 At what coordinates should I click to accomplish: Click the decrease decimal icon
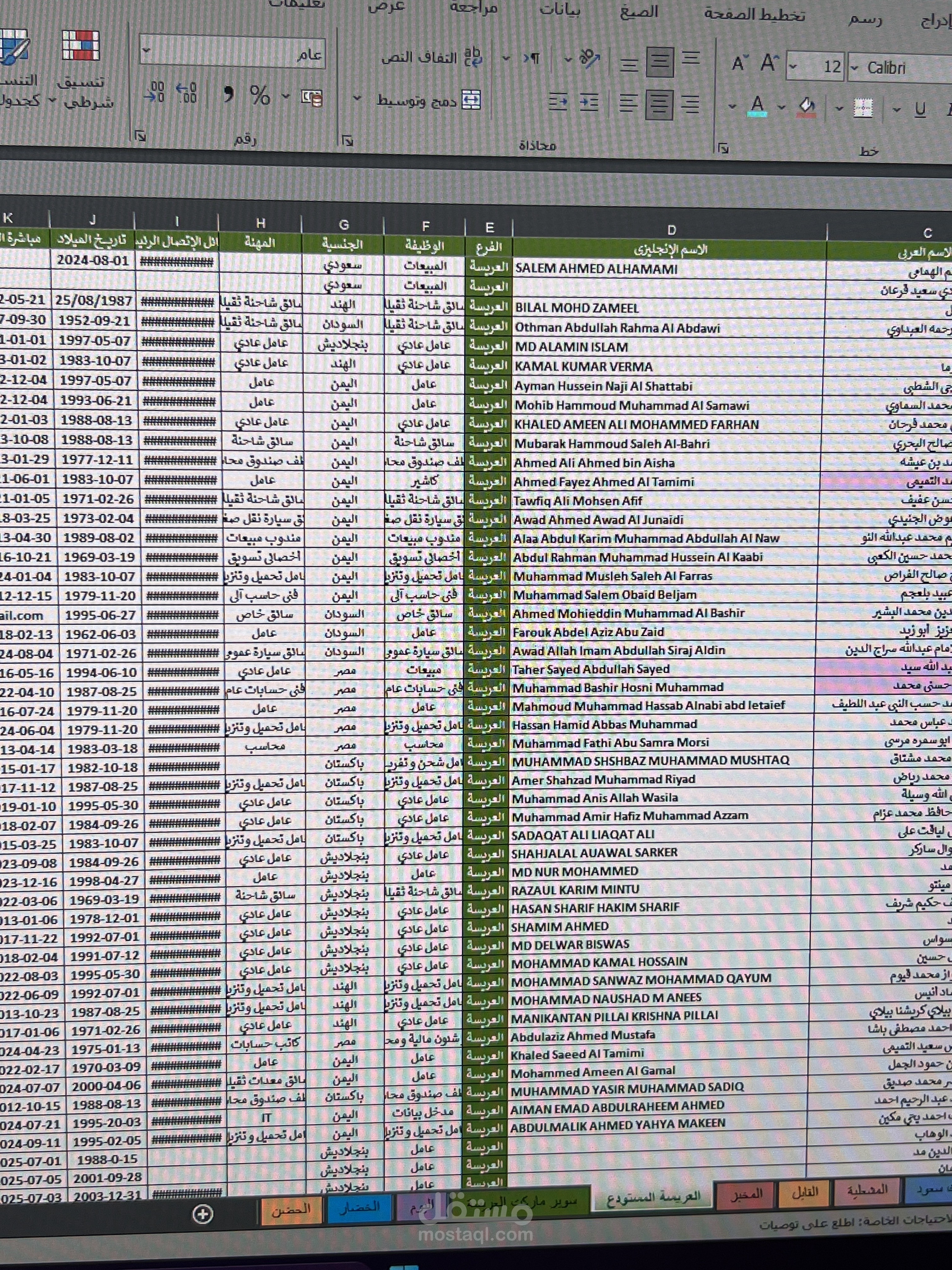tap(154, 92)
